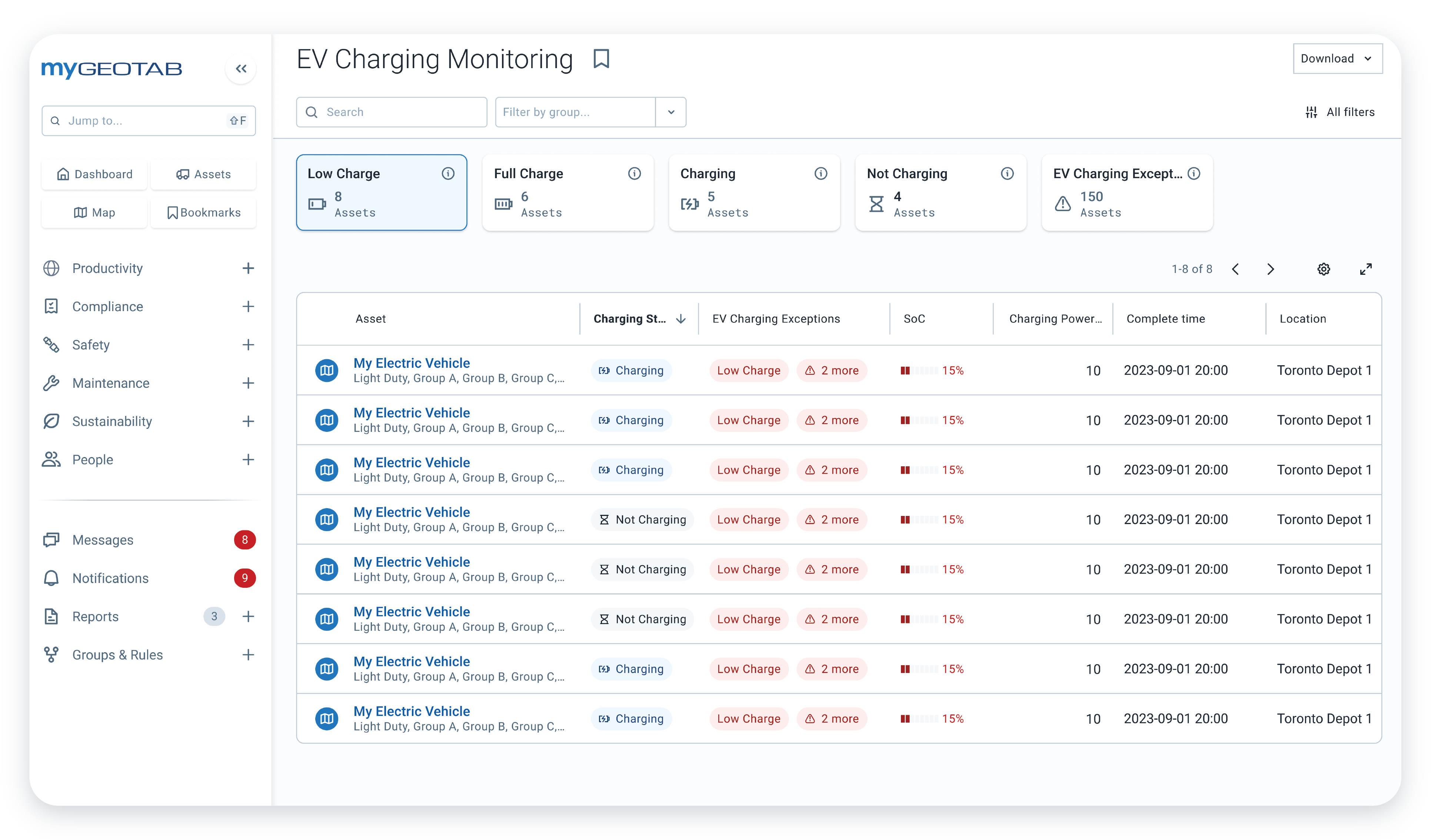Screen dimensions: 1431x840
Task: Open the Filter by group dropdown
Action: point(670,112)
